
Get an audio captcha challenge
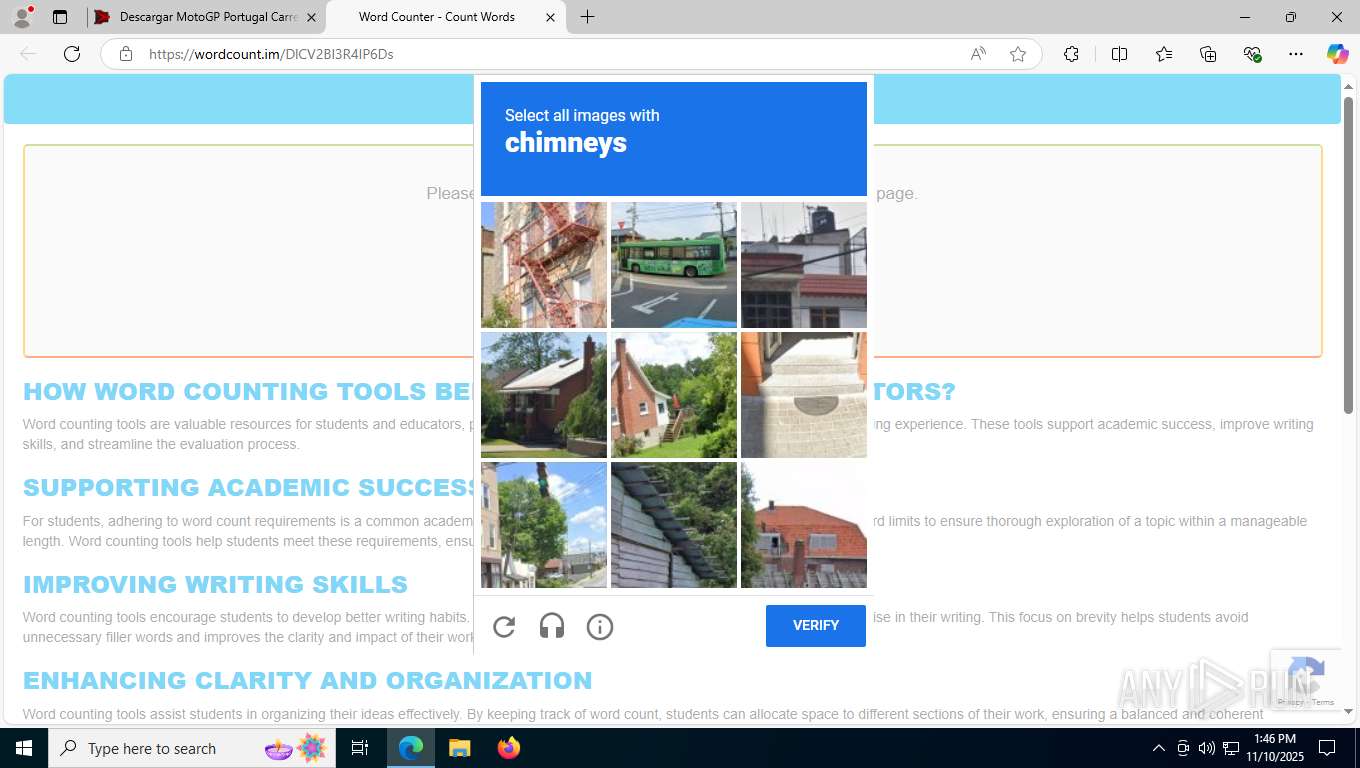(x=552, y=627)
